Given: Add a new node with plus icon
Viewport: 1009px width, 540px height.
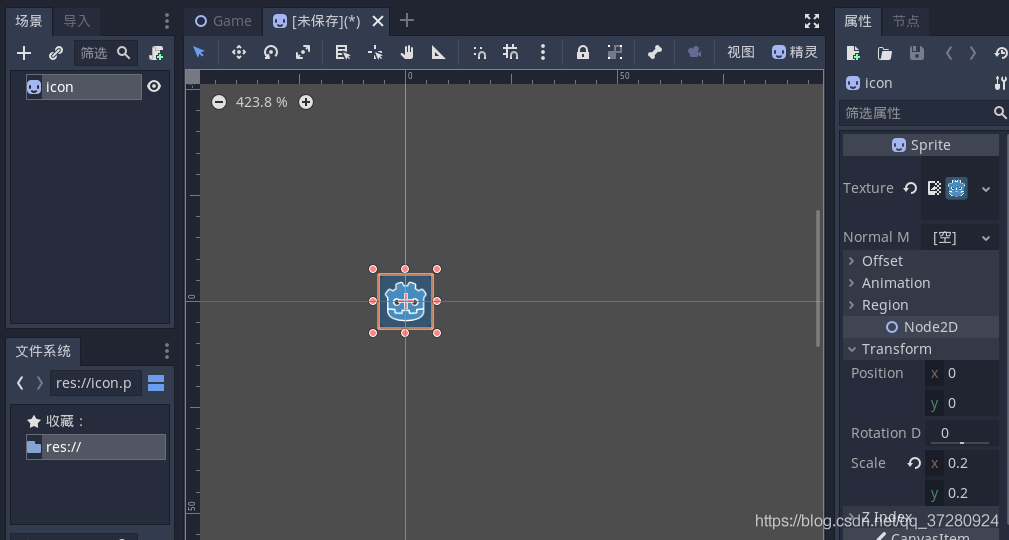Looking at the screenshot, I should coord(24,53).
